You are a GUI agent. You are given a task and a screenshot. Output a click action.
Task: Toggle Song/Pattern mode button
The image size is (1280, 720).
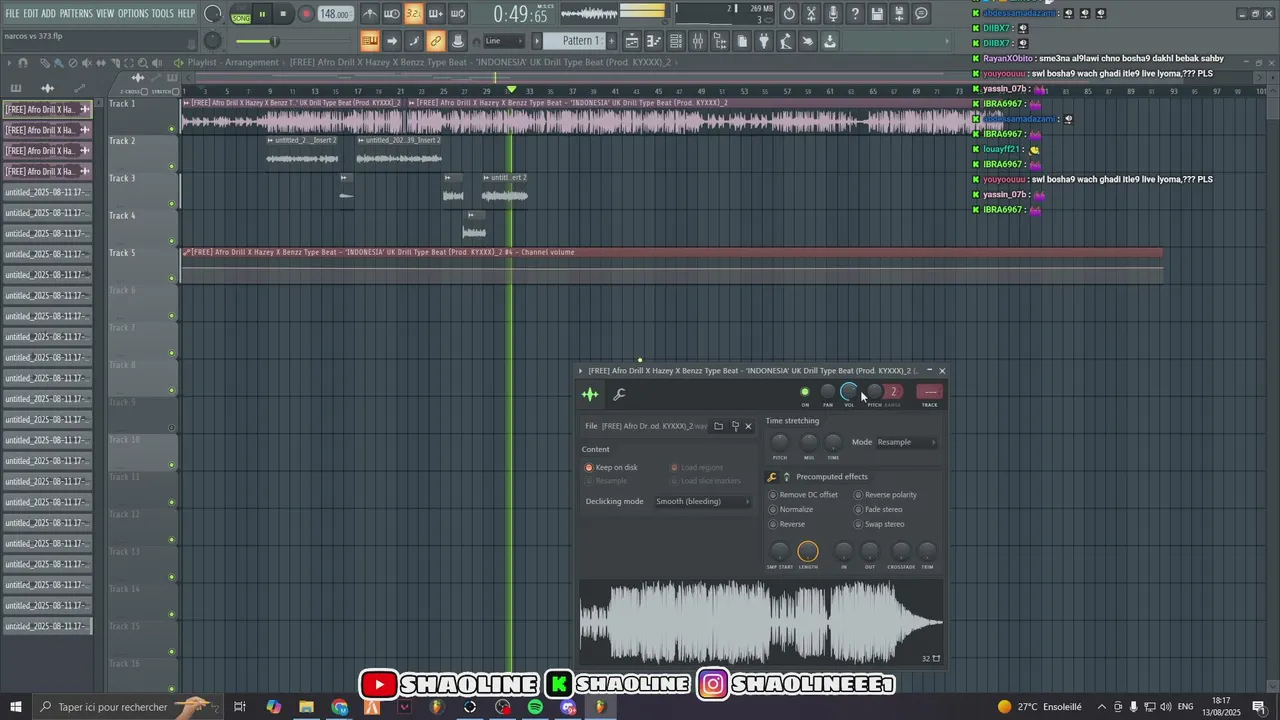[241, 14]
